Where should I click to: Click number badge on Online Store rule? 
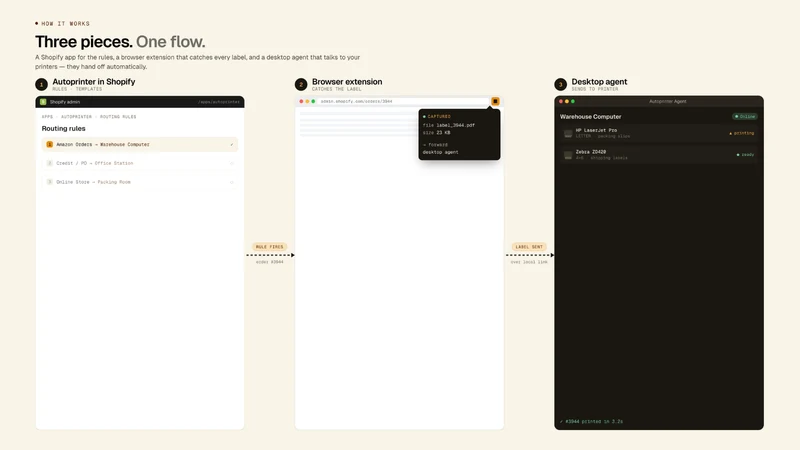(x=49, y=182)
